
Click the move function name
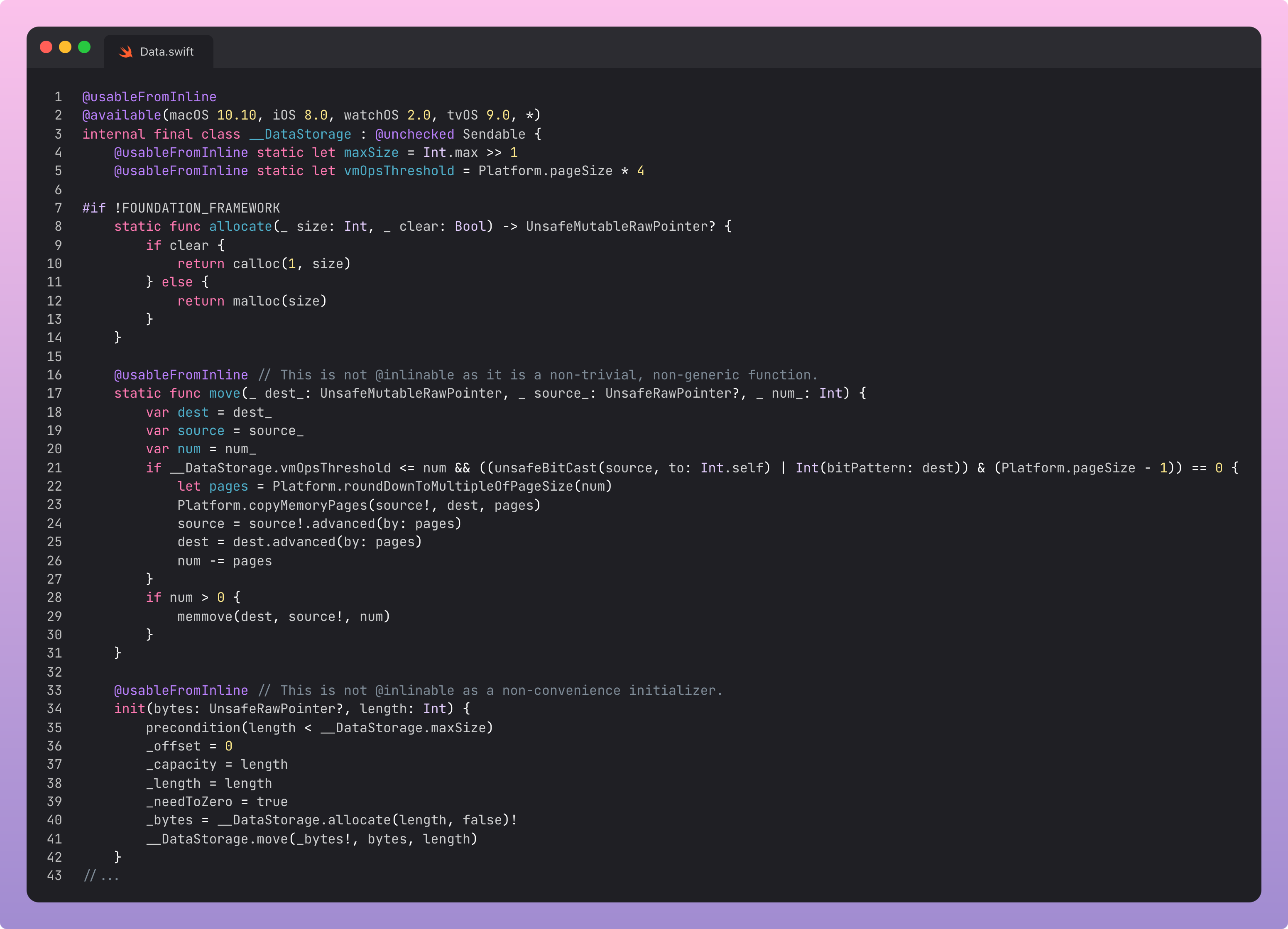tap(224, 394)
